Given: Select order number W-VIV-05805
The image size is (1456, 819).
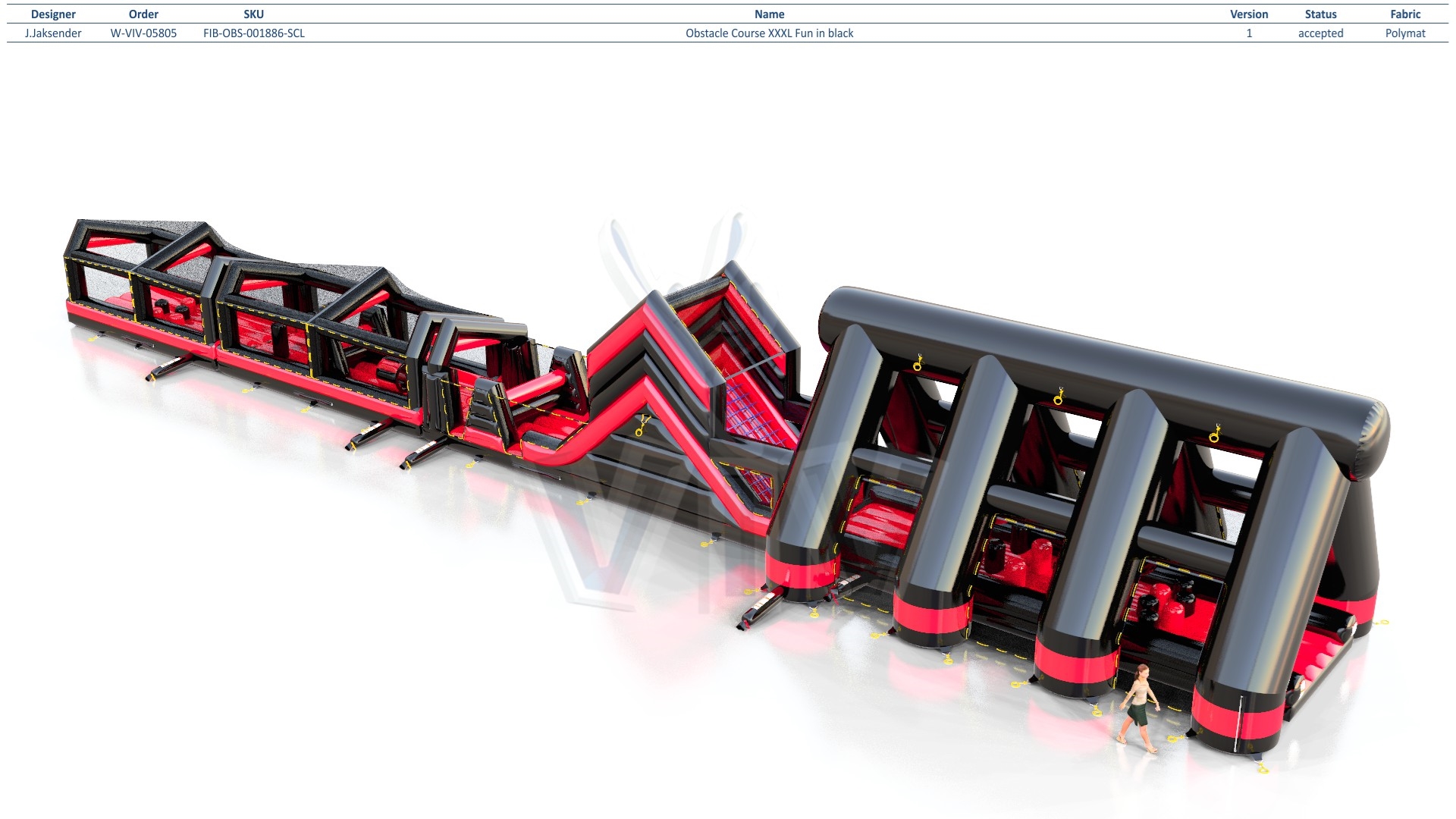Looking at the screenshot, I should click(143, 33).
